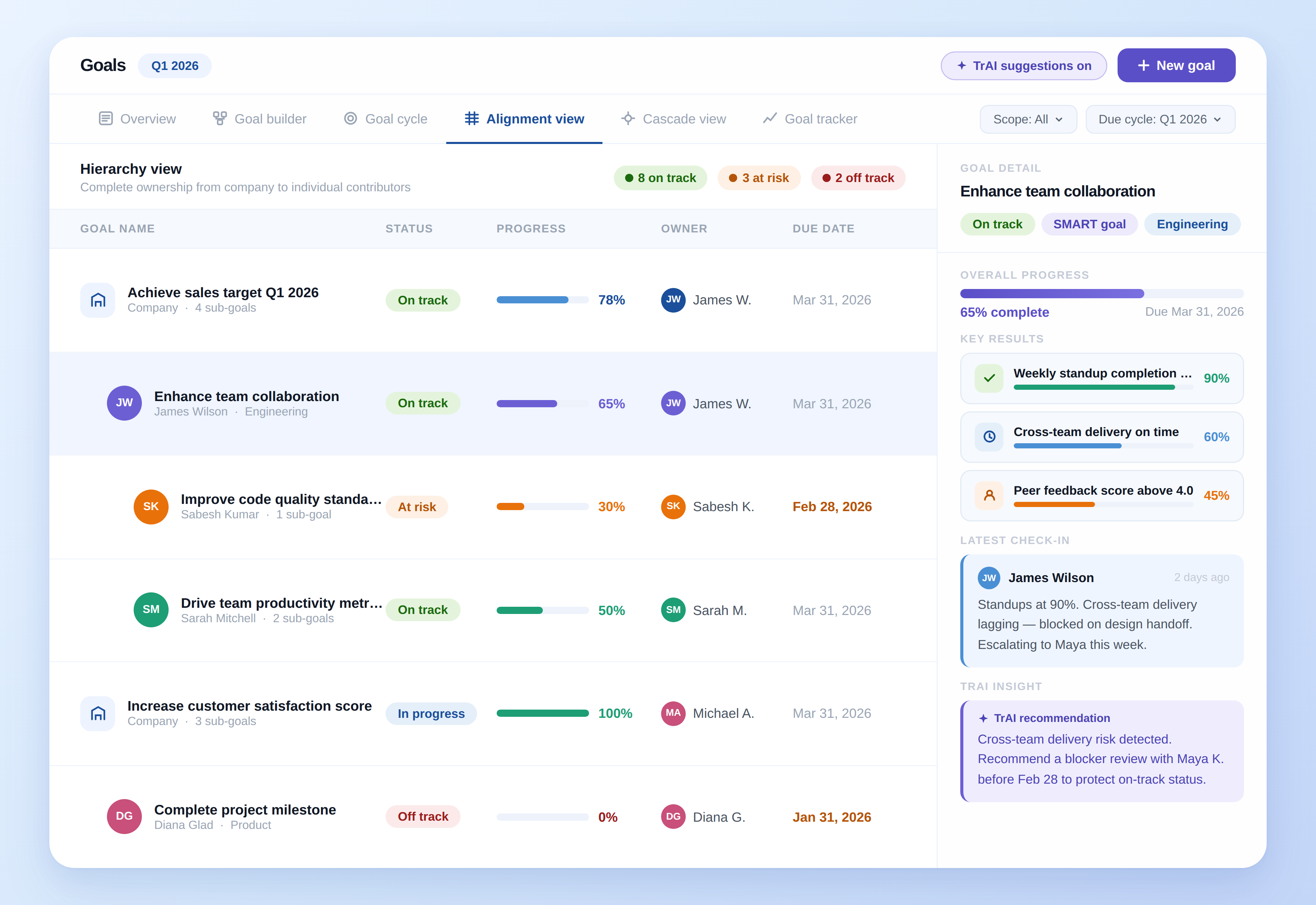Click the company building icon for Achieve sales target
1316x905 pixels.
coord(97,300)
